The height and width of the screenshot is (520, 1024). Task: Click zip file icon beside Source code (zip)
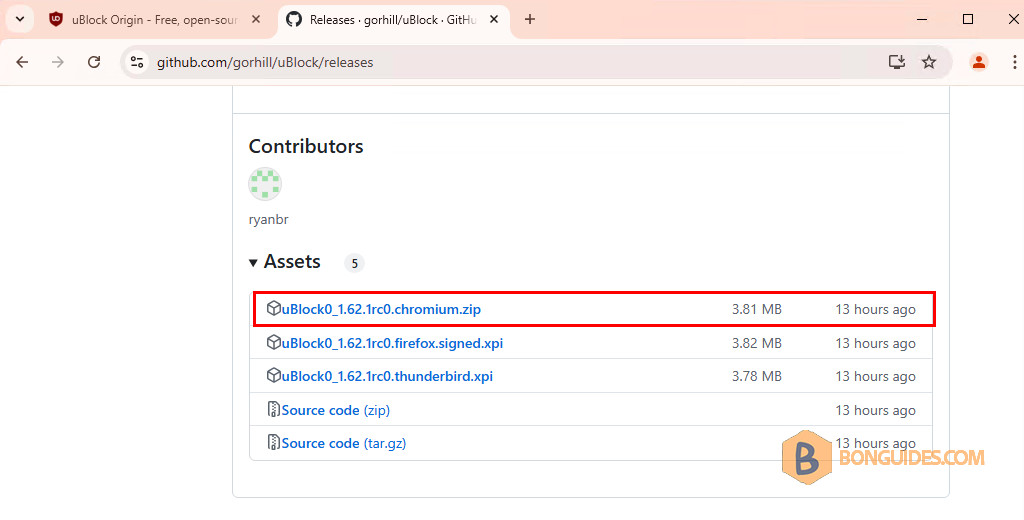[x=274, y=410]
